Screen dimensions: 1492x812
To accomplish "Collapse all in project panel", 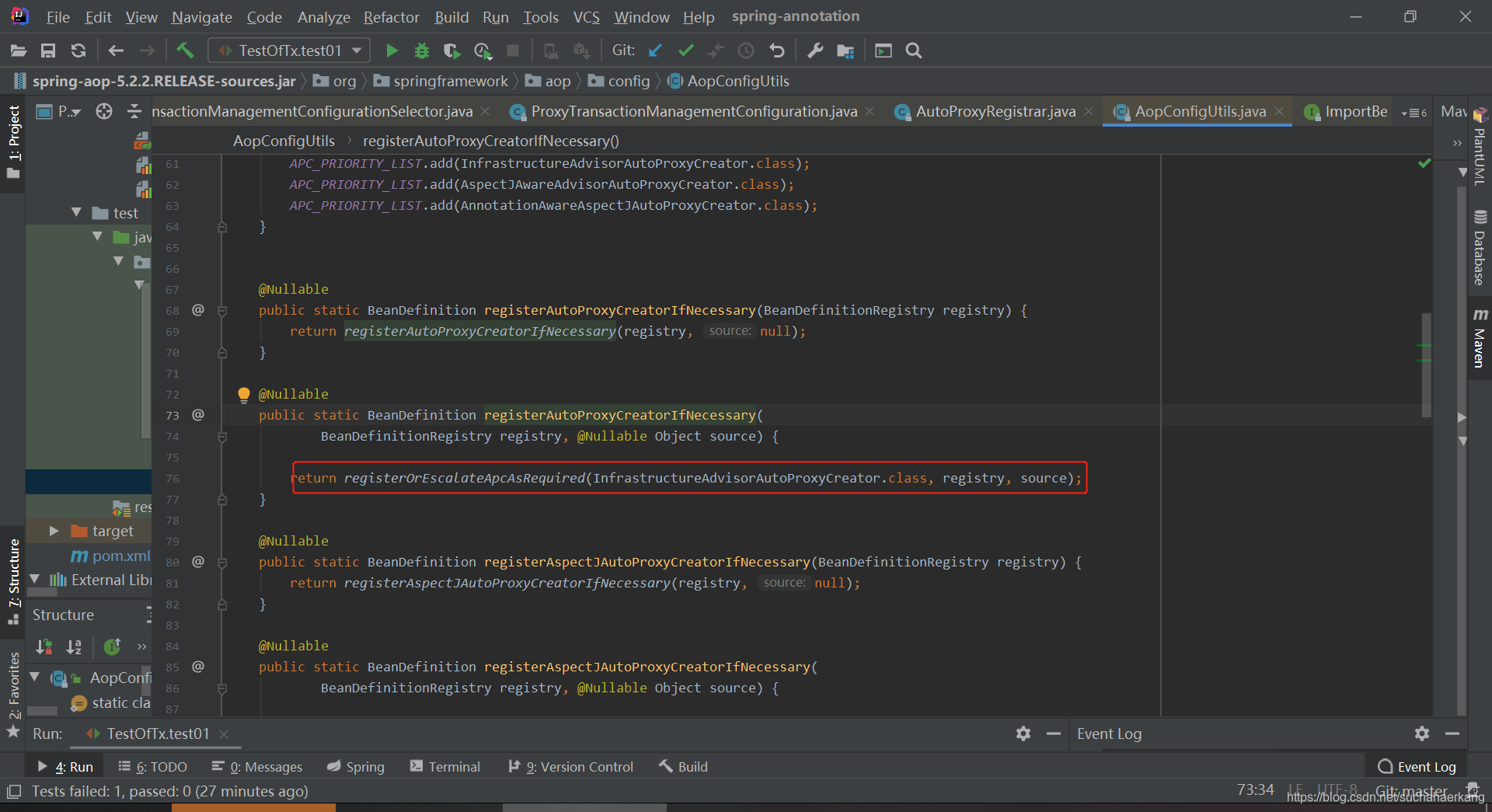I will click(x=134, y=111).
